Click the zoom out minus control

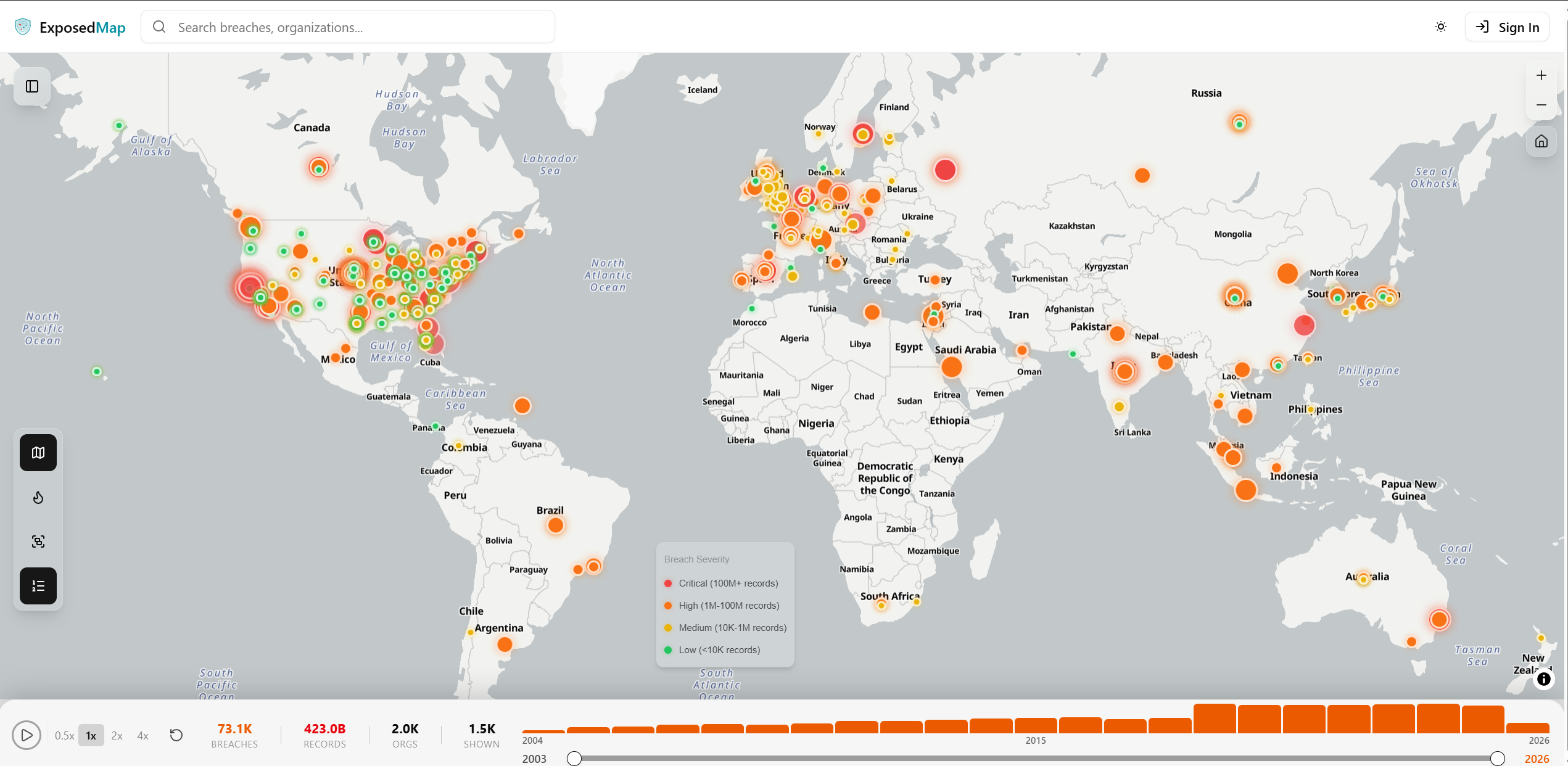click(1541, 104)
